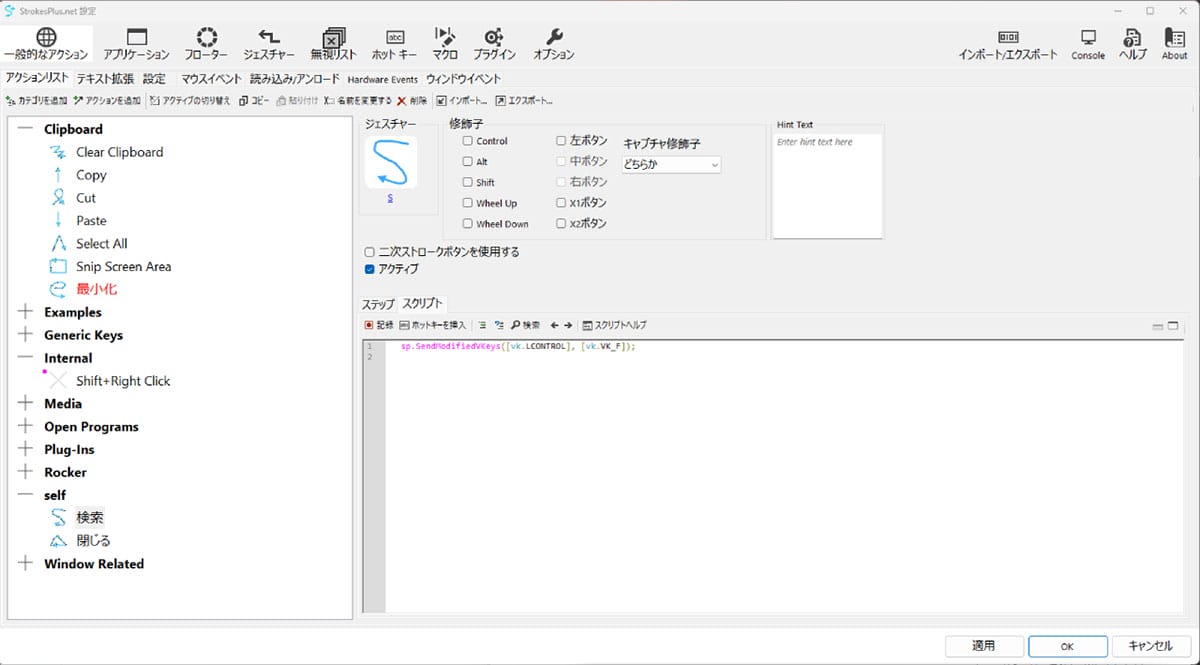Collapse the Clipboard category
The height and width of the screenshot is (665, 1200).
pos(25,129)
